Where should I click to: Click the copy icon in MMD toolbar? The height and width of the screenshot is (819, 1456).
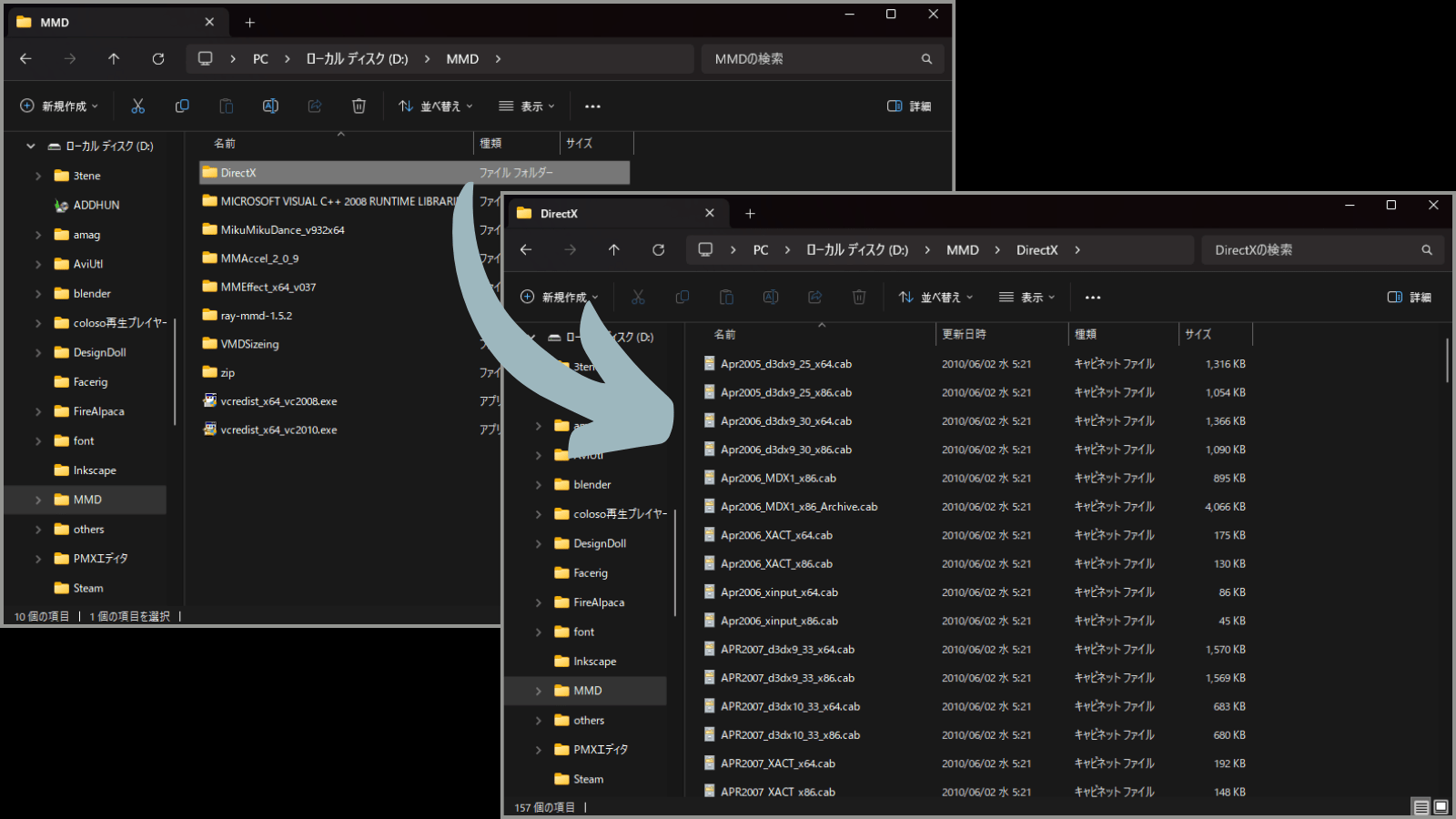[x=182, y=106]
